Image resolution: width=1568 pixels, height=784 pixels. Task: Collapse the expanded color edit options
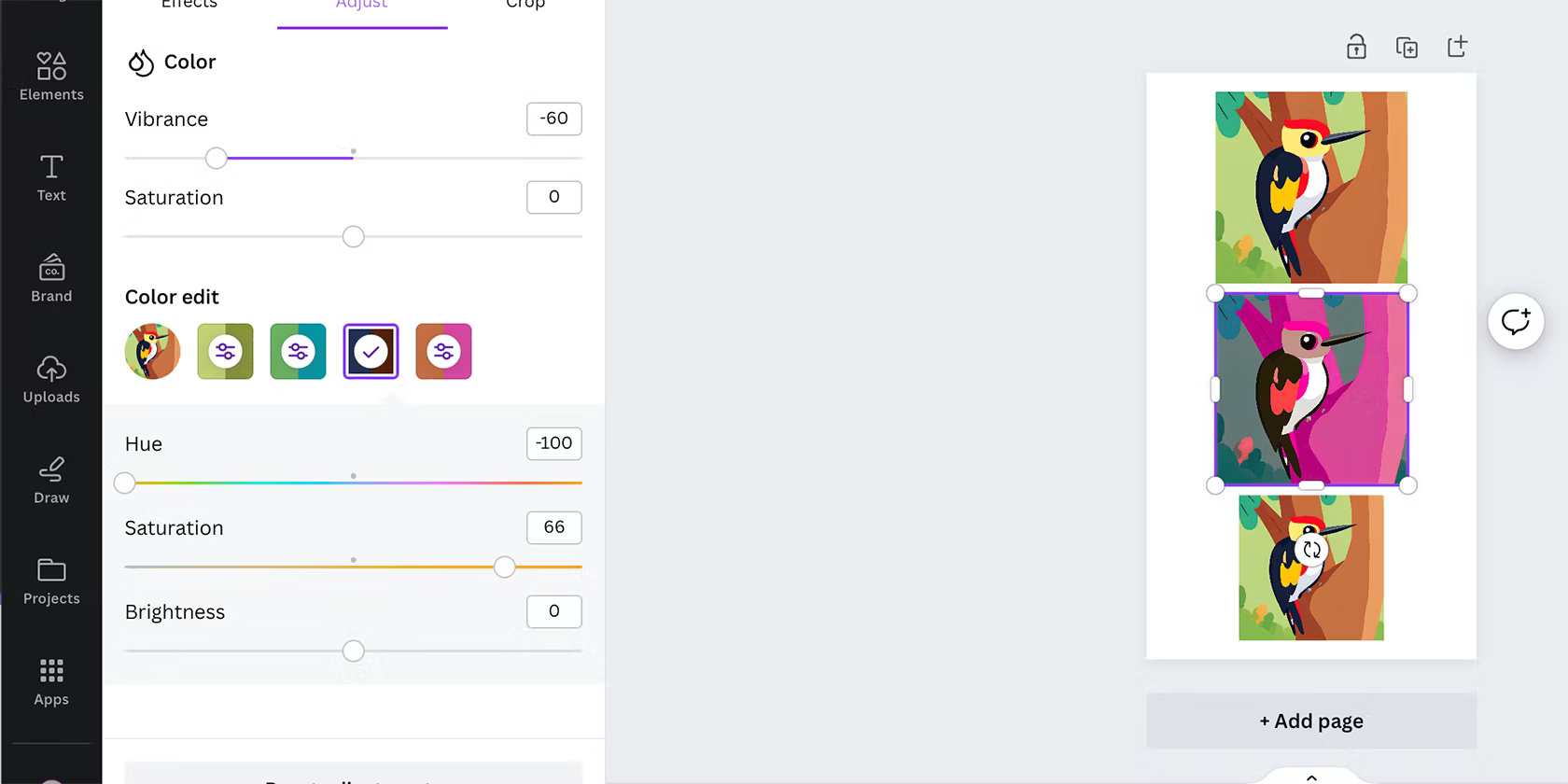click(371, 352)
